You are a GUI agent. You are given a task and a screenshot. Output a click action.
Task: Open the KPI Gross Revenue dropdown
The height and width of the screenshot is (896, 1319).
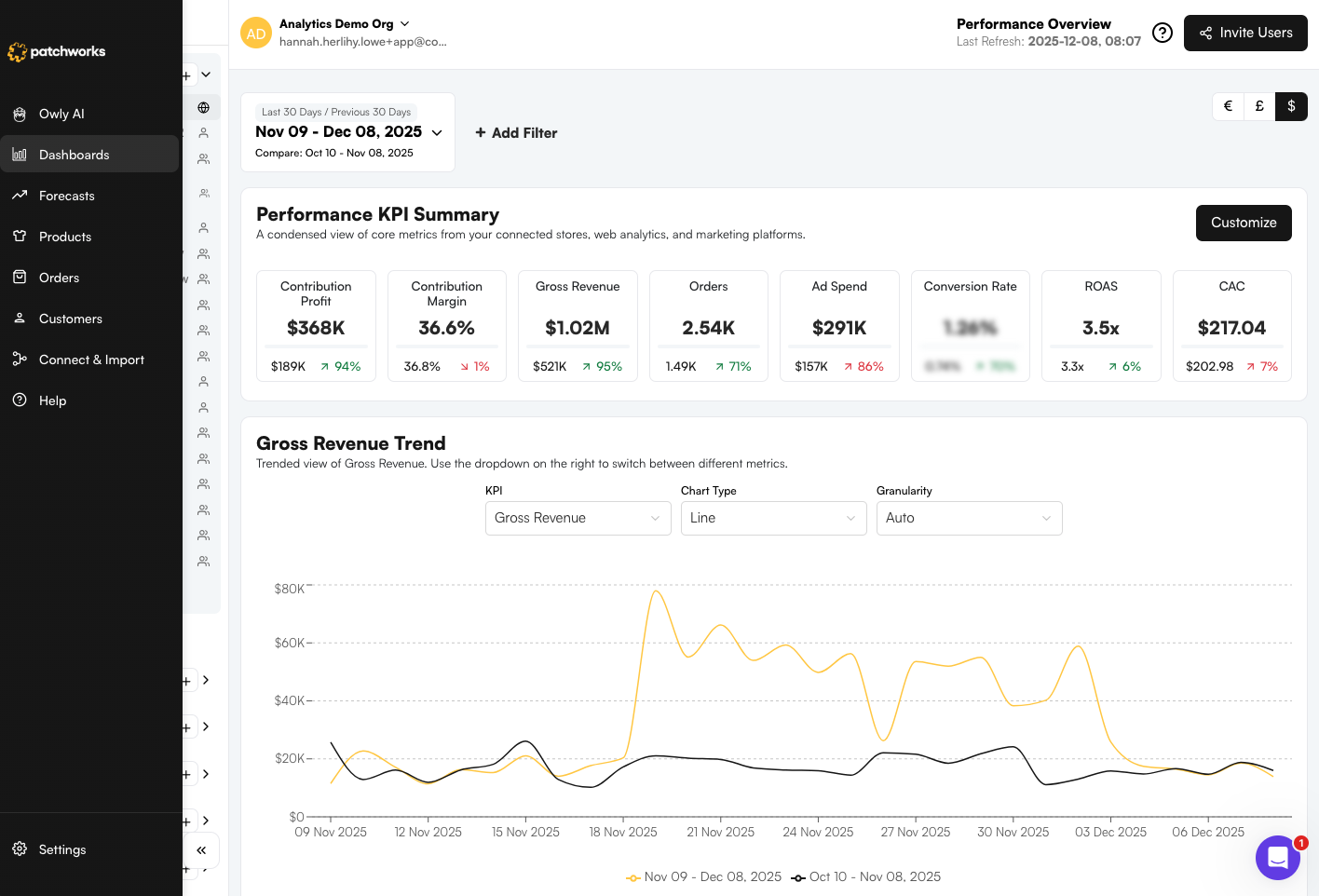(x=578, y=518)
